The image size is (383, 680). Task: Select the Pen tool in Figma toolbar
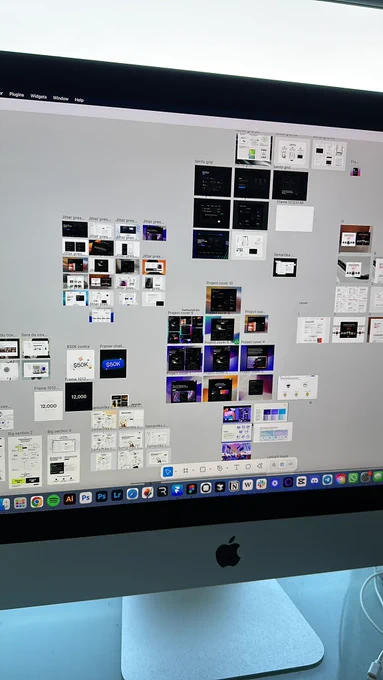(x=219, y=468)
